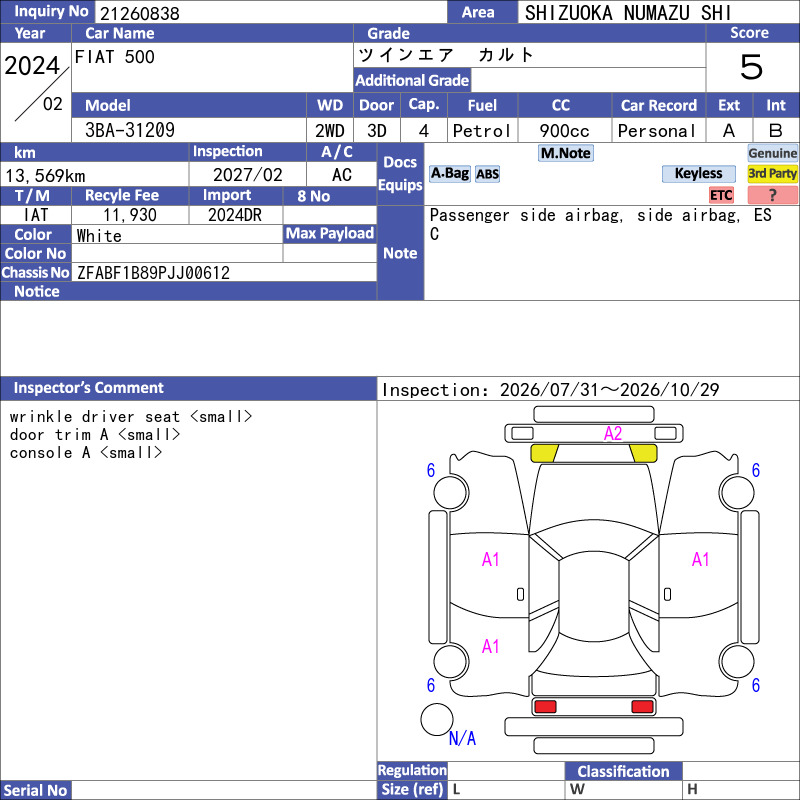This screenshot has width=800, height=800.
Task: Click the Genuine badge
Action: (772, 153)
